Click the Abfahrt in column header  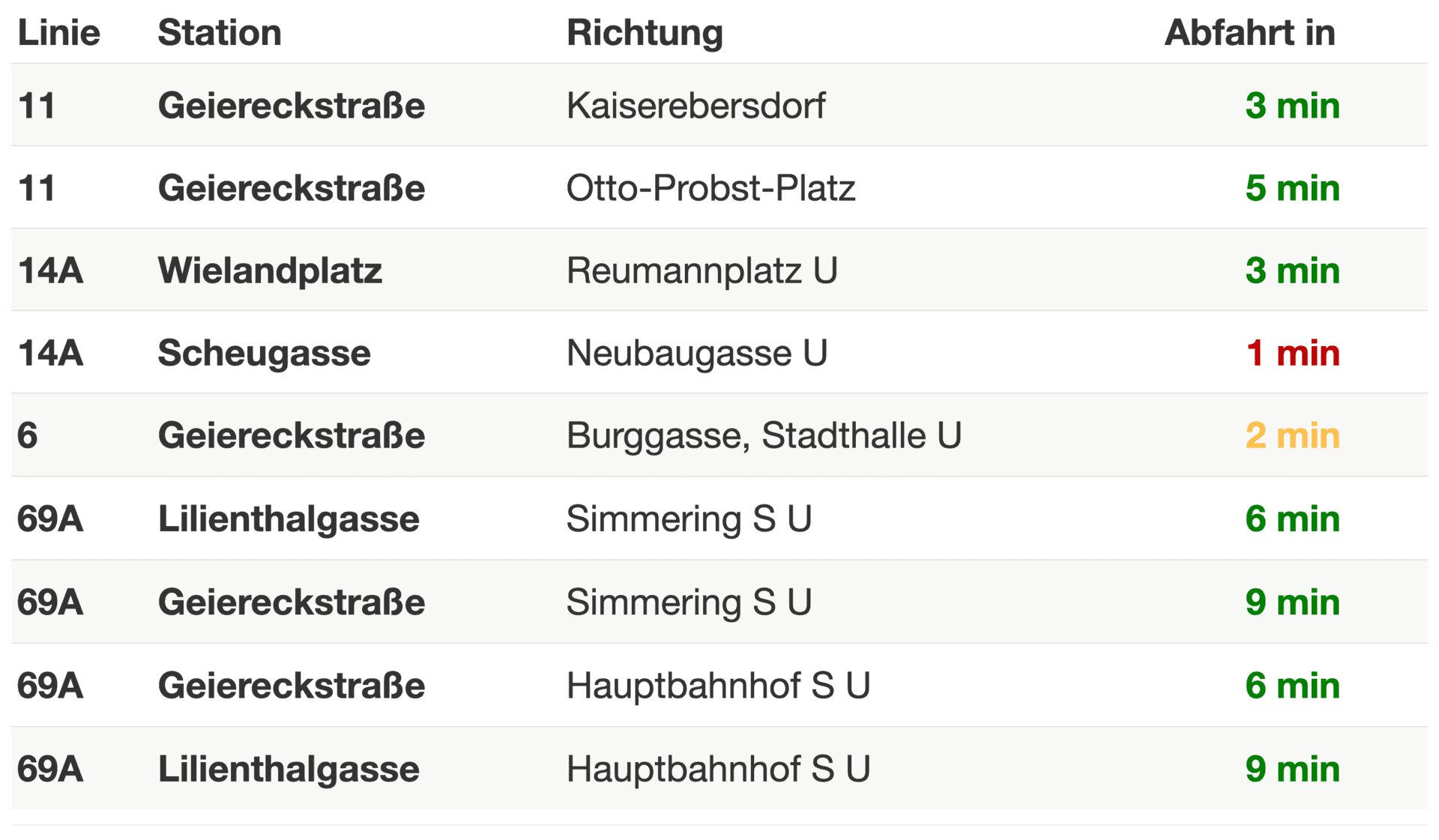pyautogui.click(x=1249, y=33)
